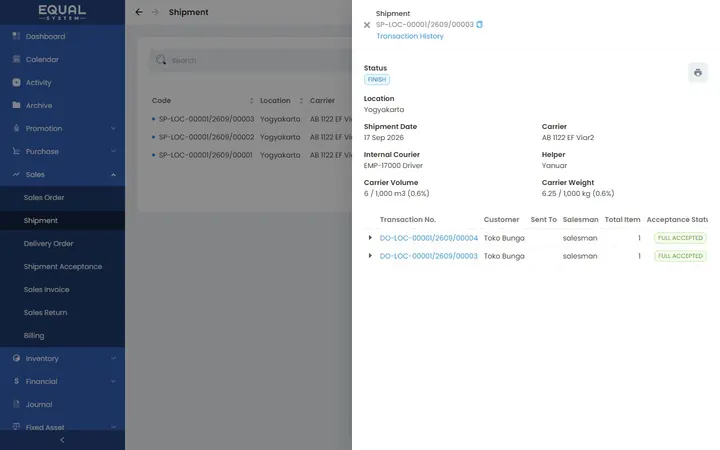Click the search magnifier icon
Screen dimensions: 720x450
pyautogui.click(x=161, y=60)
